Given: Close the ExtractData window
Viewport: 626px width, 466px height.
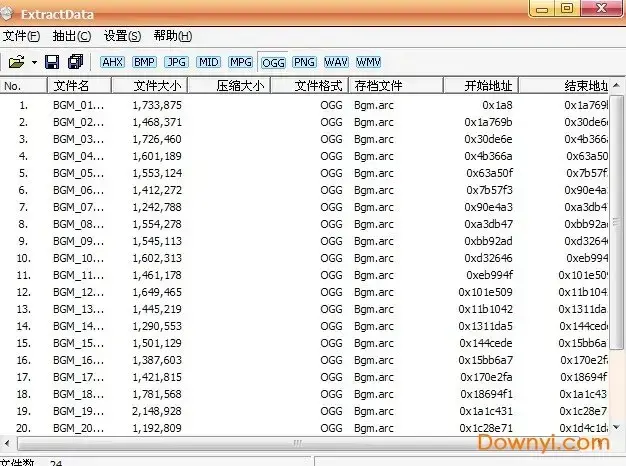Looking at the screenshot, I should tap(601, 8).
